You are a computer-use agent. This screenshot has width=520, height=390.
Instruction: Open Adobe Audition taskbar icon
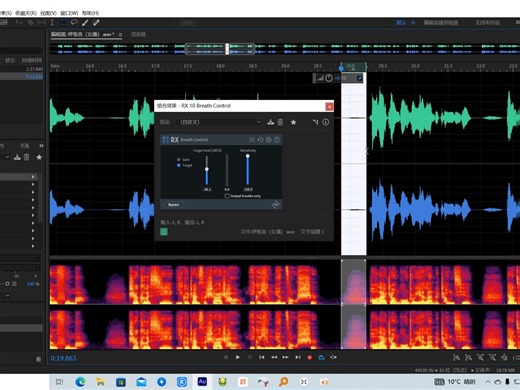202,382
